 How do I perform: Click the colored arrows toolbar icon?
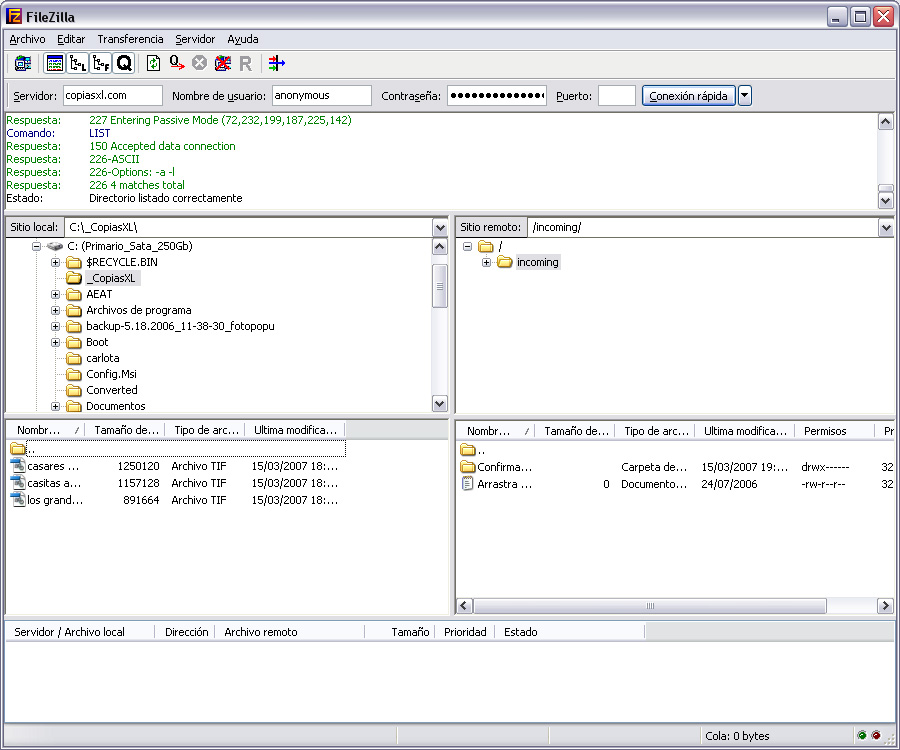pyautogui.click(x=277, y=63)
